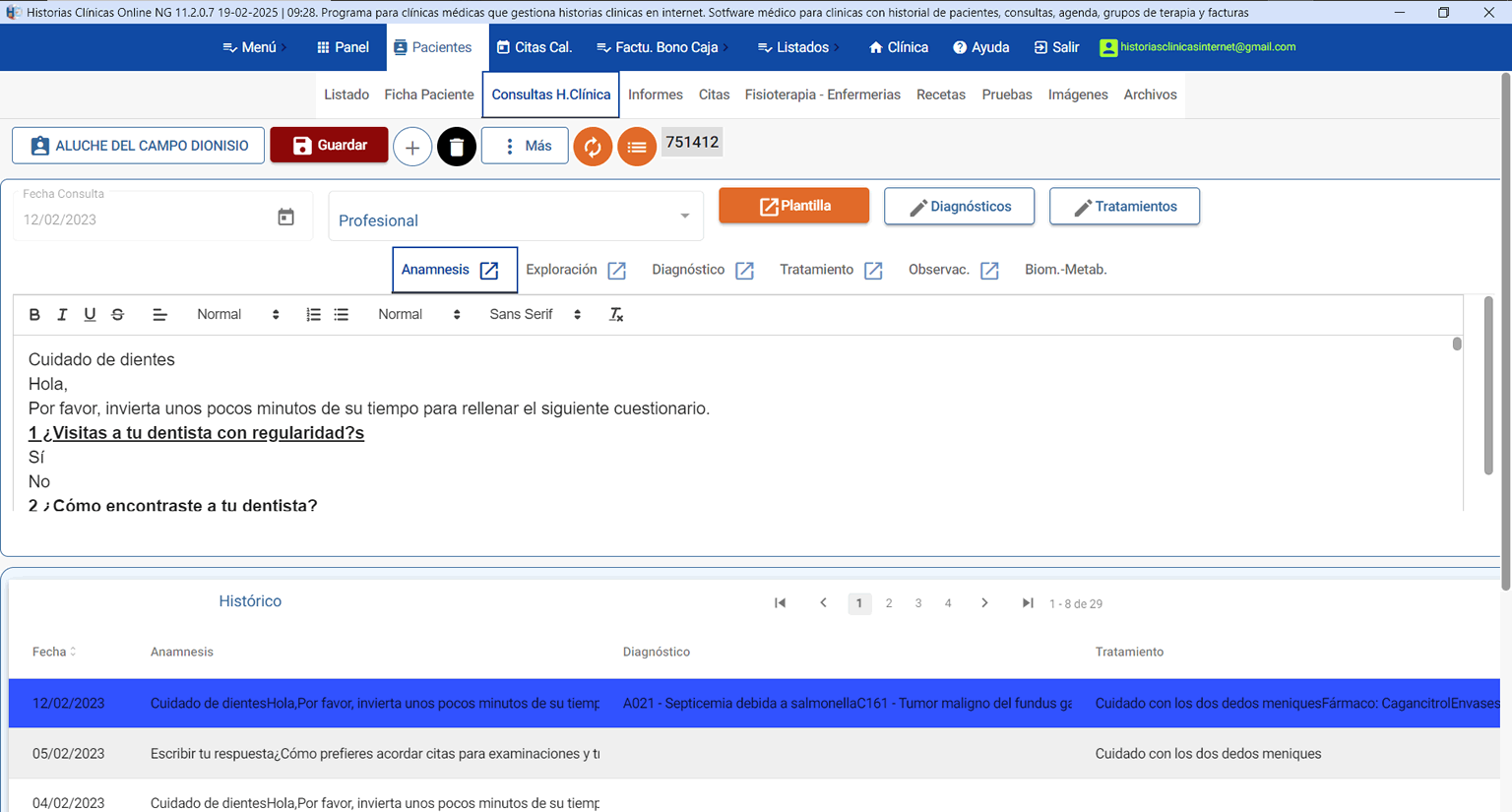Clear text formatting with the Tx icon

click(615, 314)
